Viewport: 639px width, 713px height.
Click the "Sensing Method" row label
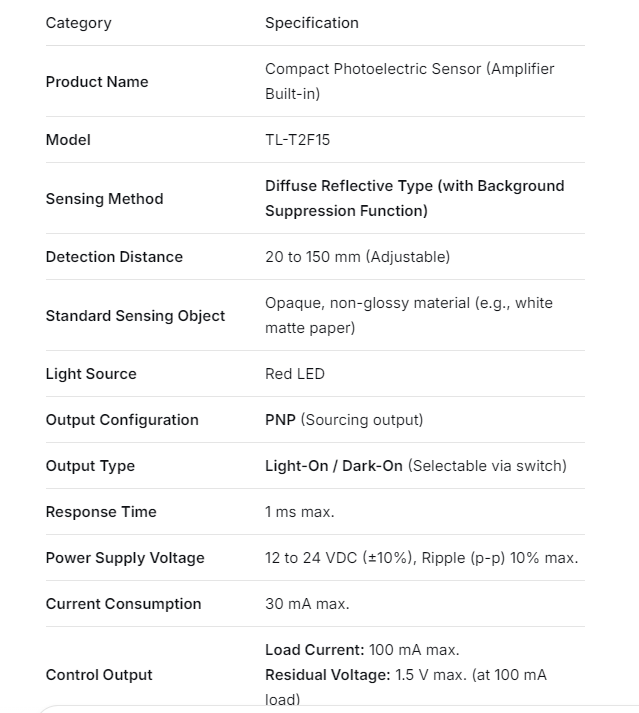pyautogui.click(x=104, y=199)
